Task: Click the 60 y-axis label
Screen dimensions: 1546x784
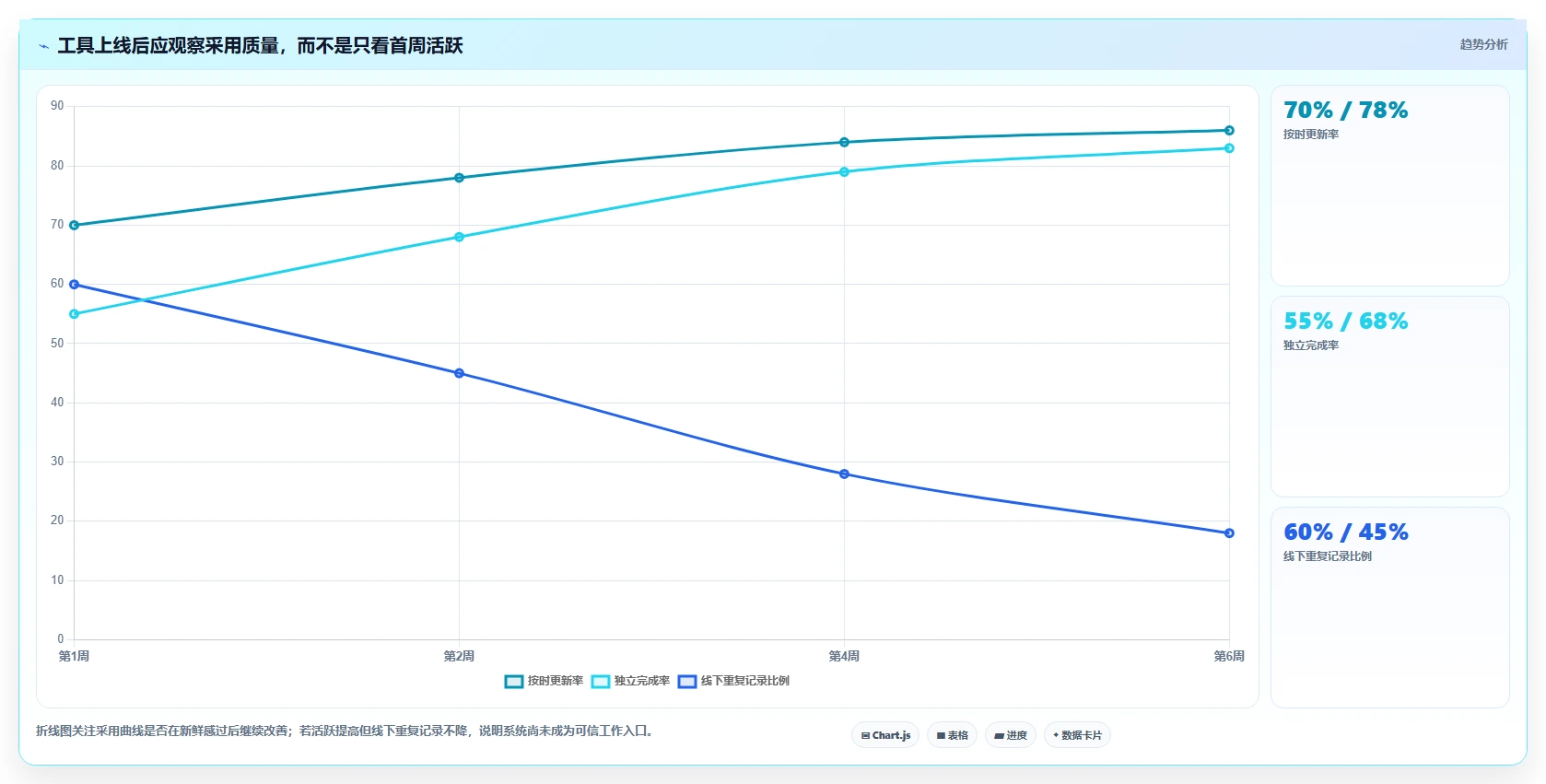Action: click(57, 284)
